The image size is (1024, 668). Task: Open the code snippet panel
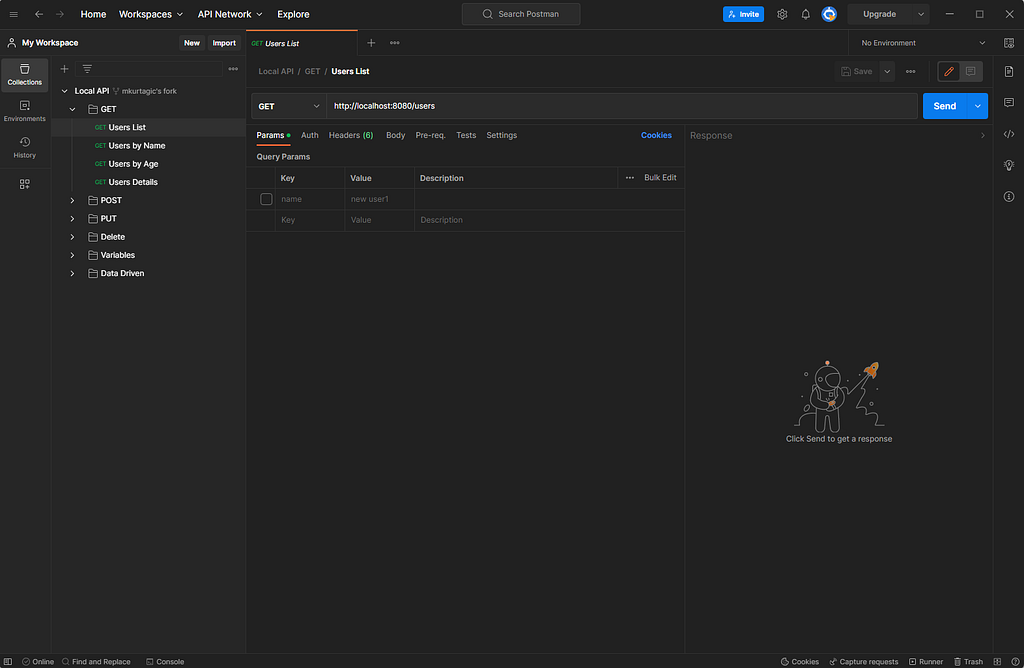click(1009, 134)
